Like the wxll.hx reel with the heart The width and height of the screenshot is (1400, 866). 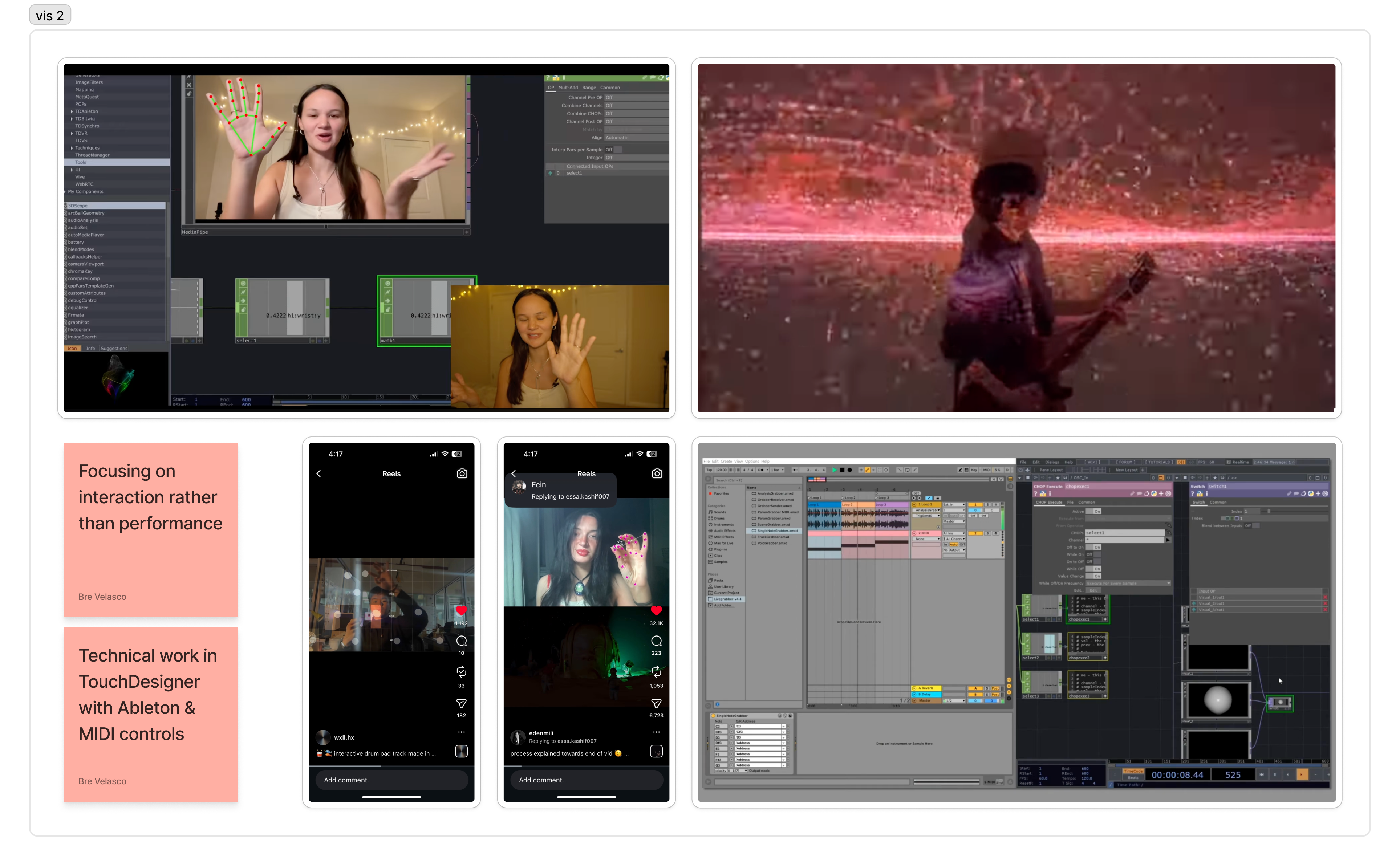(x=461, y=610)
